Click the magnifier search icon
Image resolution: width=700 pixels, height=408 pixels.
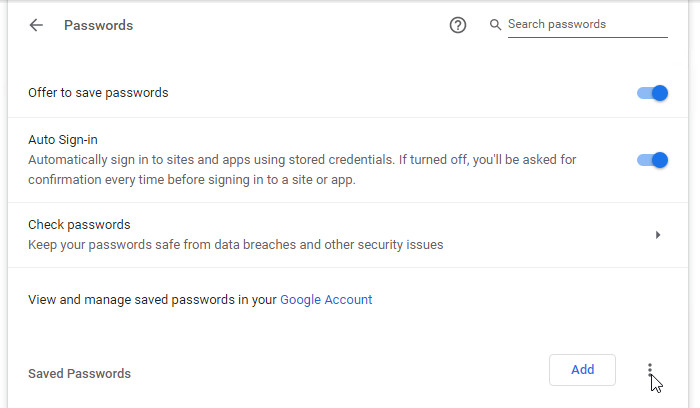click(x=495, y=25)
